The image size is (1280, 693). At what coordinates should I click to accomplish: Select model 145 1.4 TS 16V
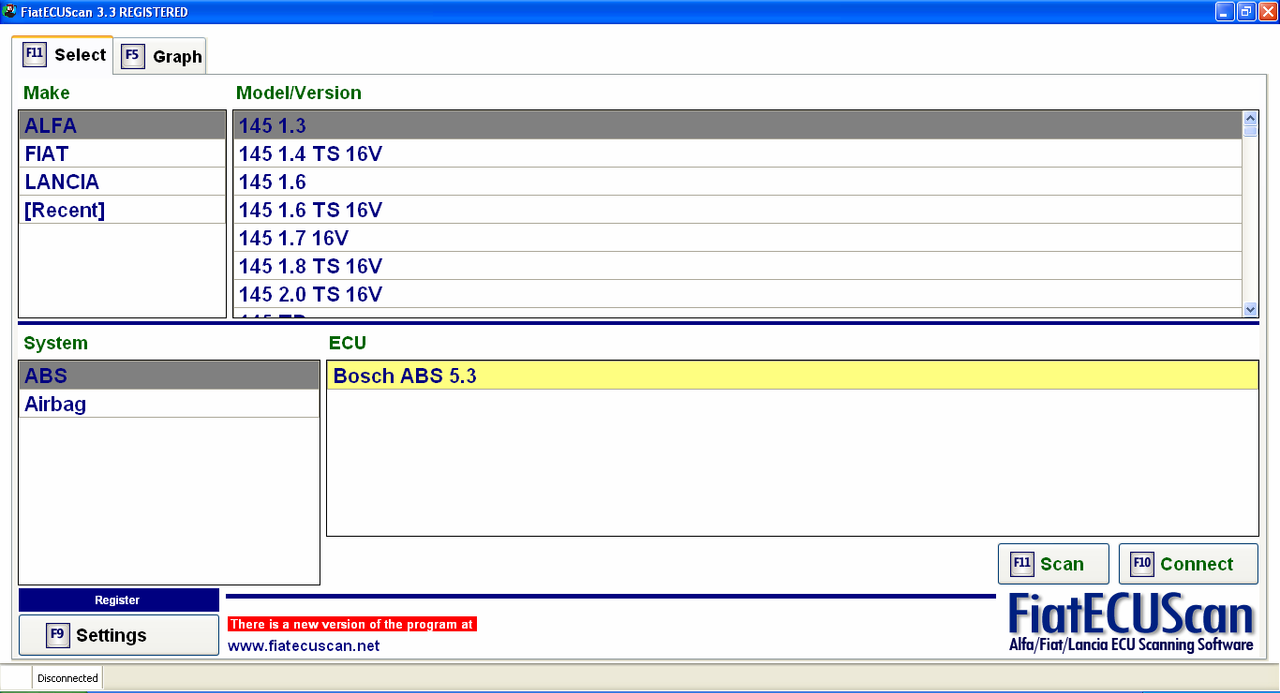pyautogui.click(x=738, y=153)
